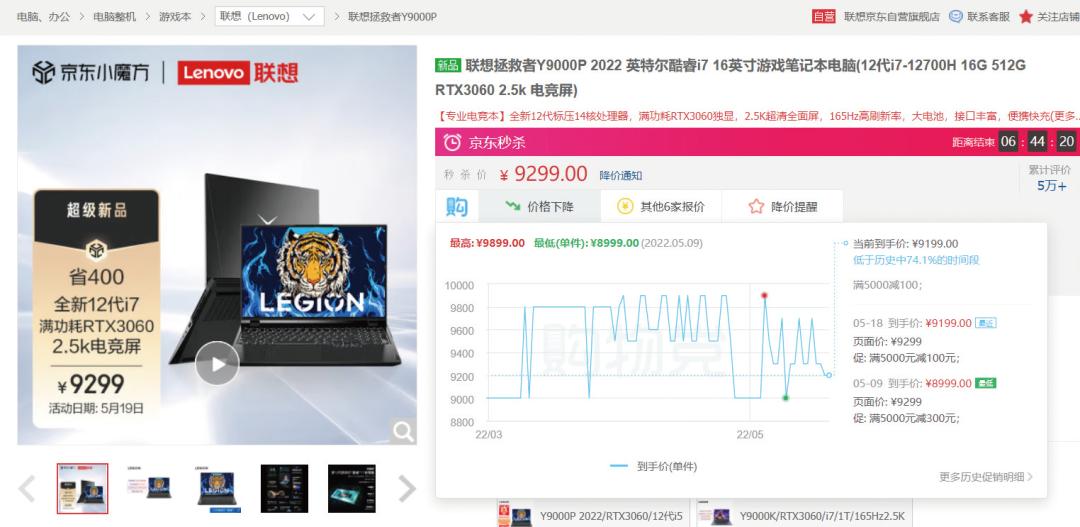Screen dimensions: 1080x527
Task: Click the 关注店铺 star icon
Action: click(1026, 17)
